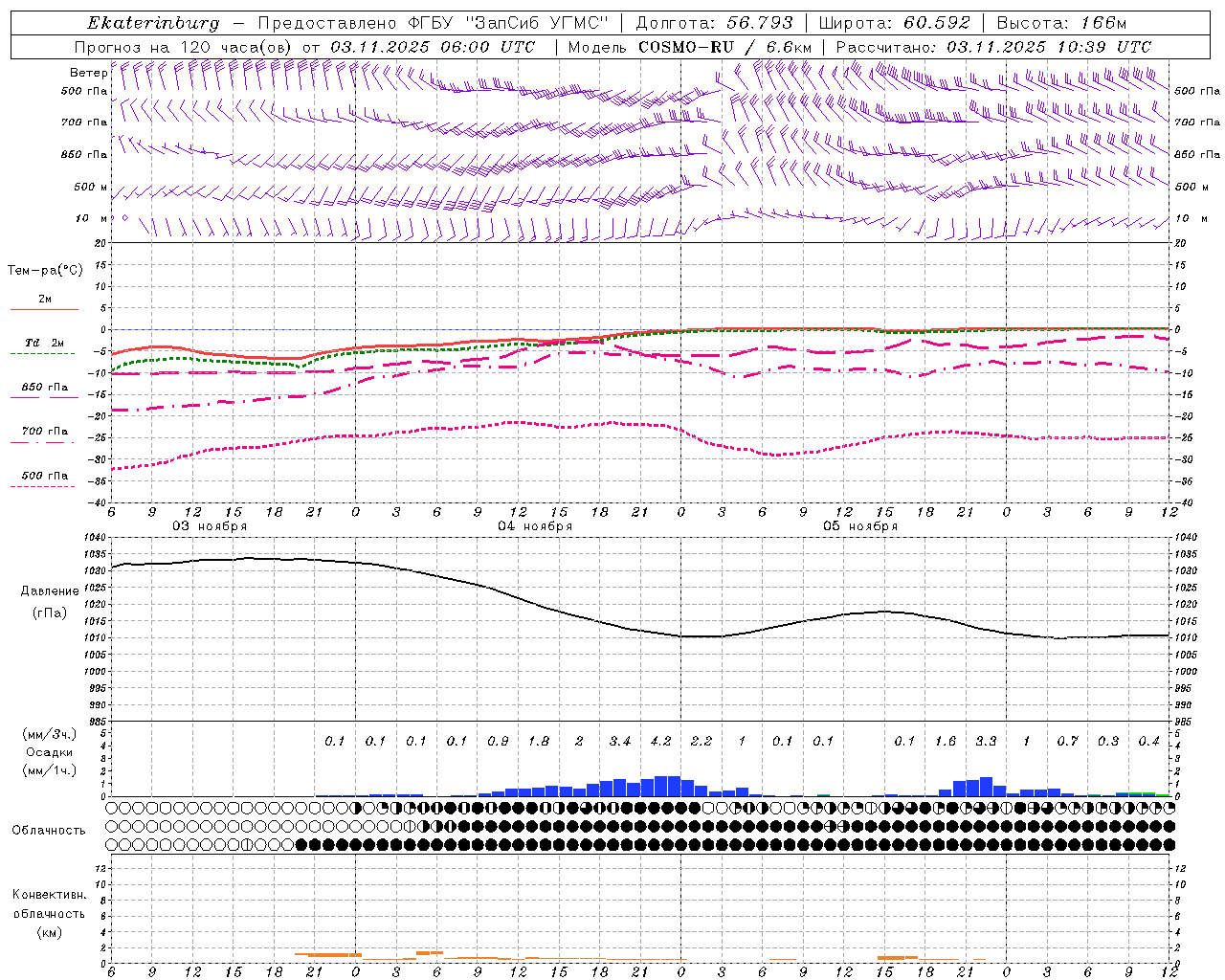
Task: Click the 'Модель COSMO-RU / 6.6км' label
Action: (690, 47)
